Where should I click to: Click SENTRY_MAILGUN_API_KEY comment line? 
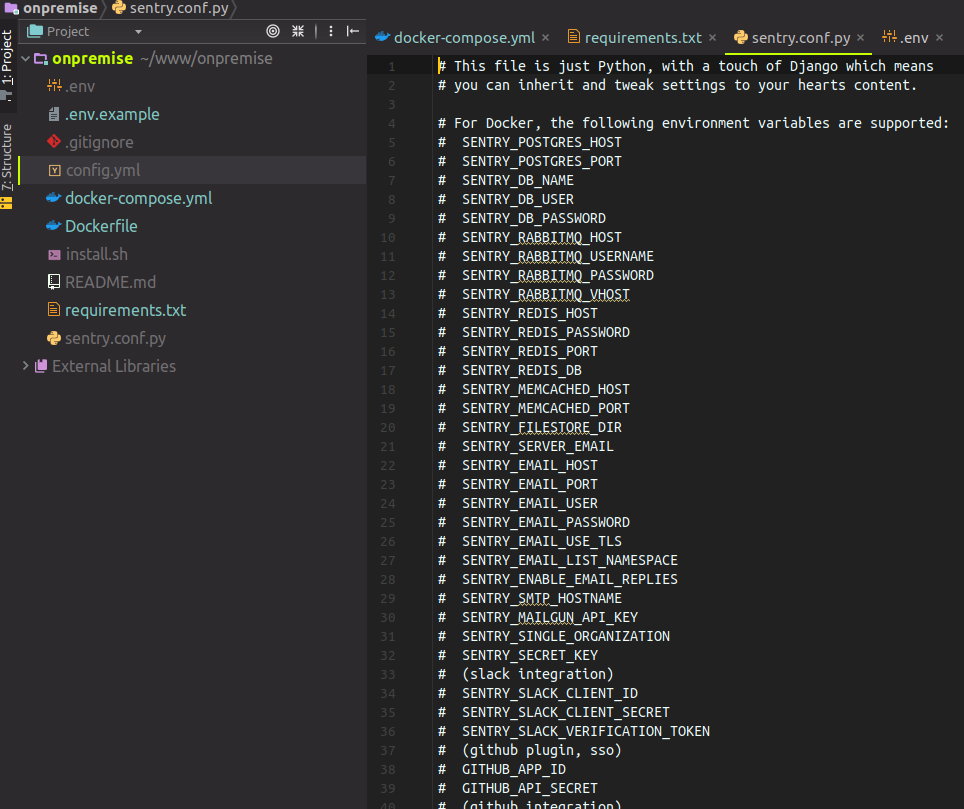[538, 618]
